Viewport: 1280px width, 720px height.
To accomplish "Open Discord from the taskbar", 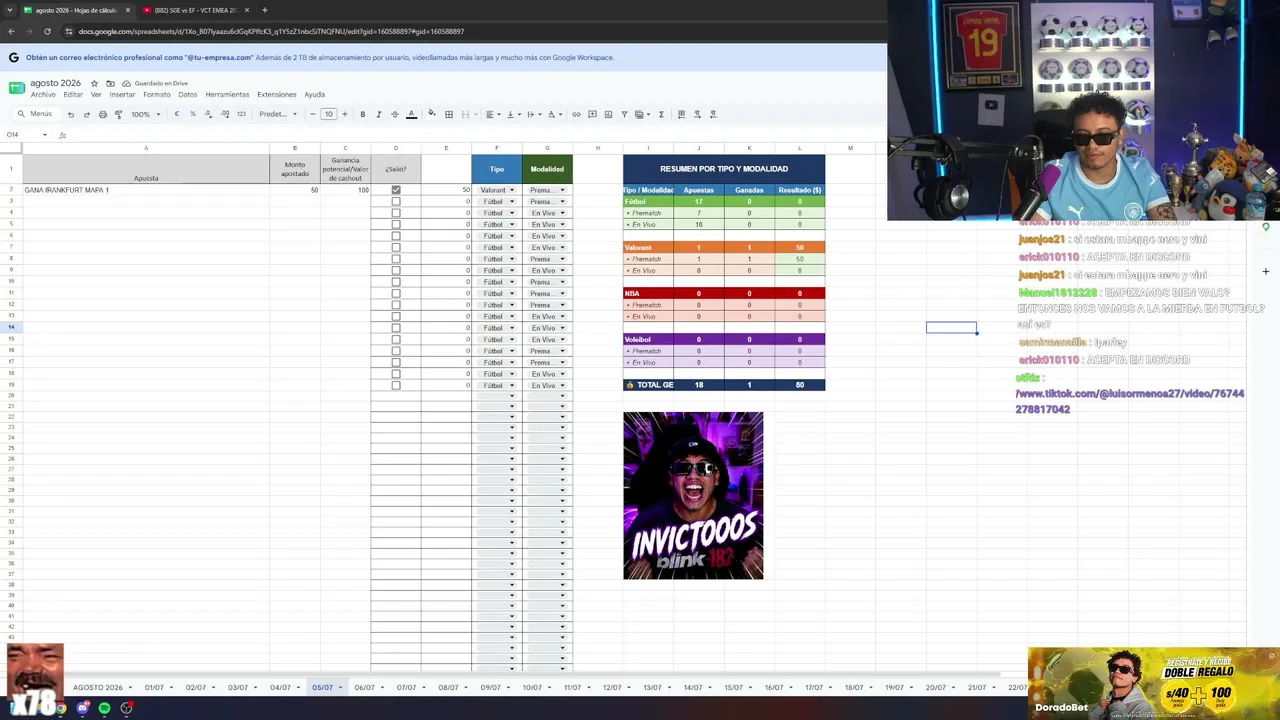I will 82,708.
